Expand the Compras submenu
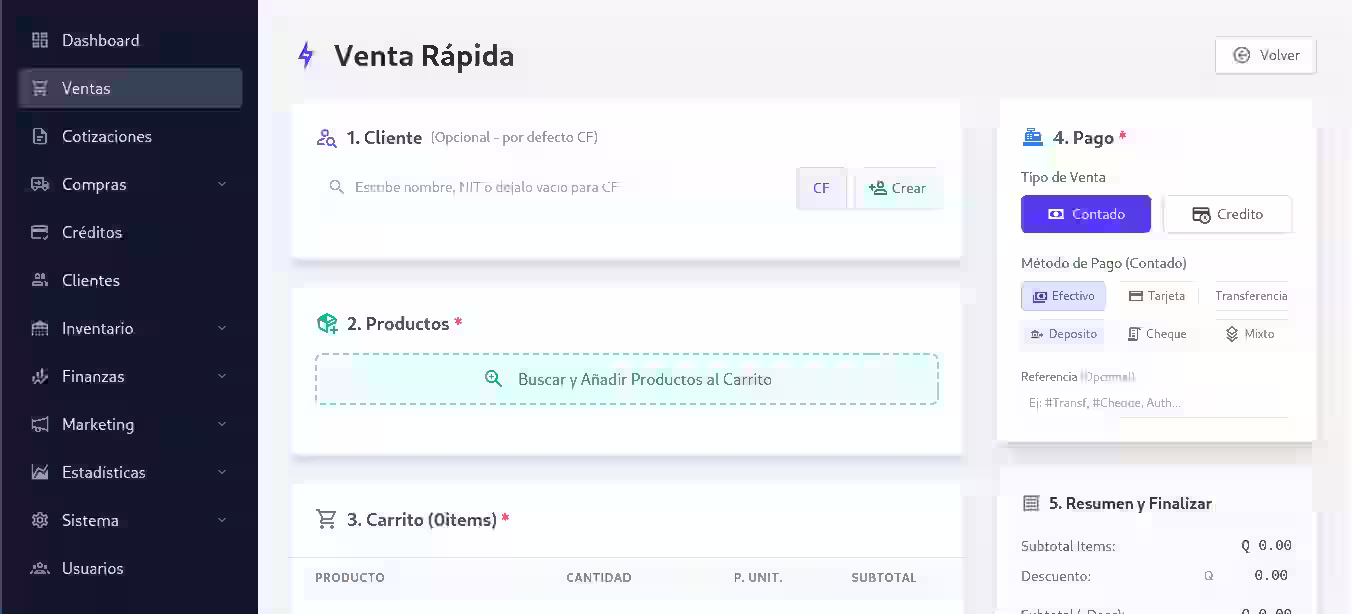 pos(222,184)
